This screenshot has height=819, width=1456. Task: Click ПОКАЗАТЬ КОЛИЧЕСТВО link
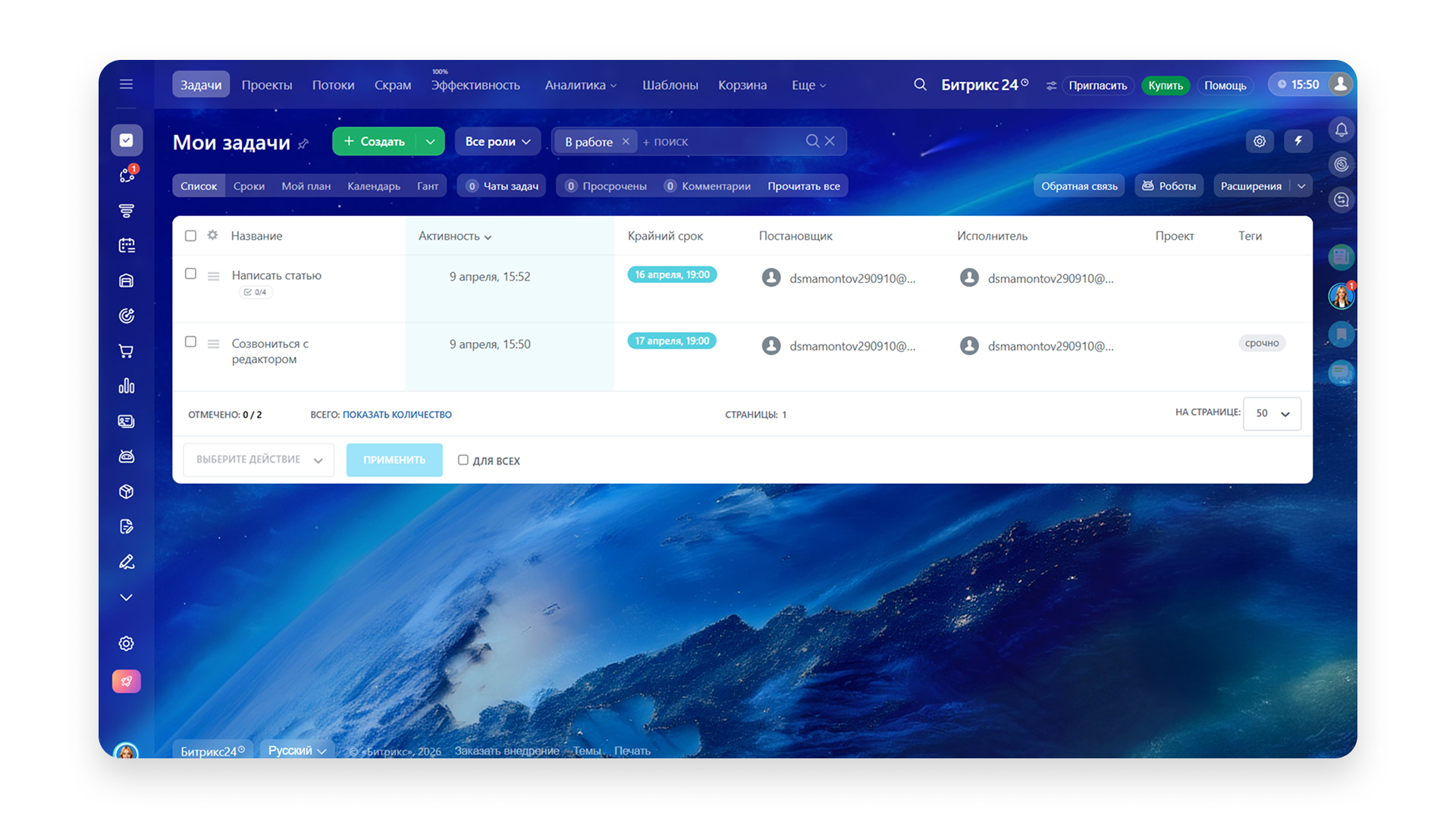(x=397, y=415)
